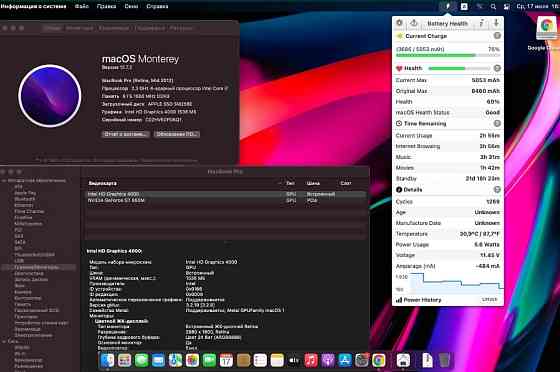Open Messages from the Dock
This screenshot has height=372, width=560.
pos(141,360)
